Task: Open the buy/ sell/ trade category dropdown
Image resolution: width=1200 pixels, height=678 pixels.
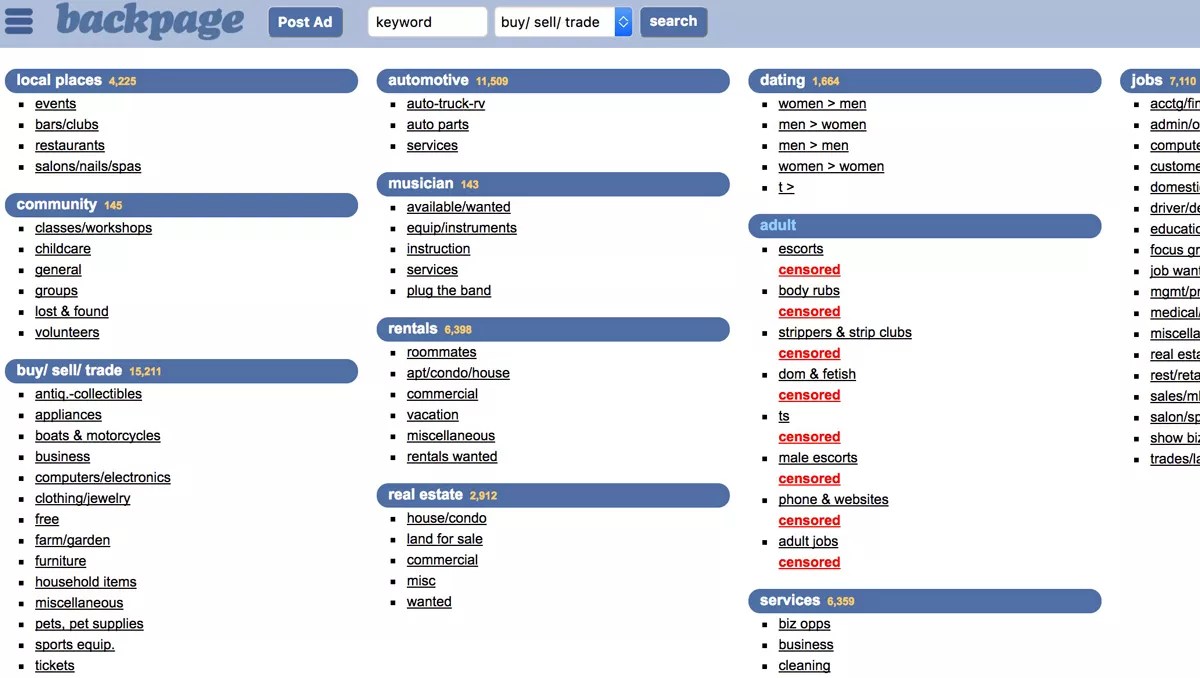Action: tap(563, 22)
